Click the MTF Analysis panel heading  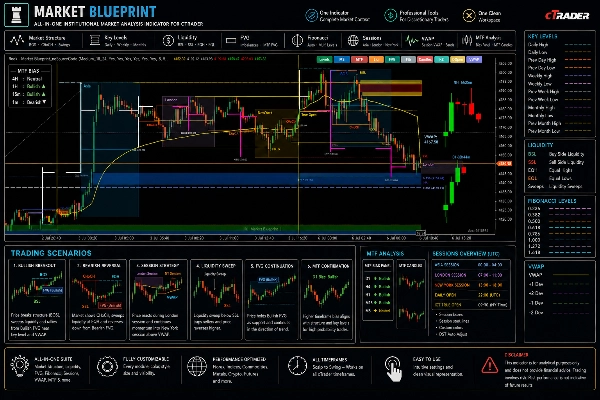[385, 253]
